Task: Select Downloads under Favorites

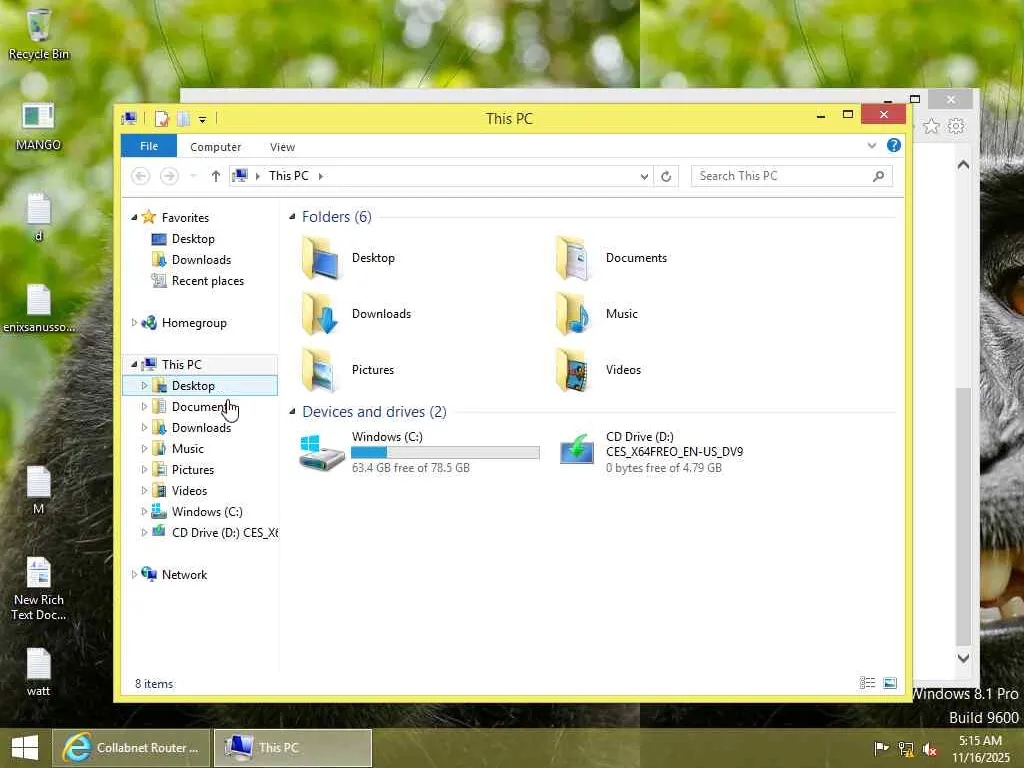Action: (x=201, y=260)
